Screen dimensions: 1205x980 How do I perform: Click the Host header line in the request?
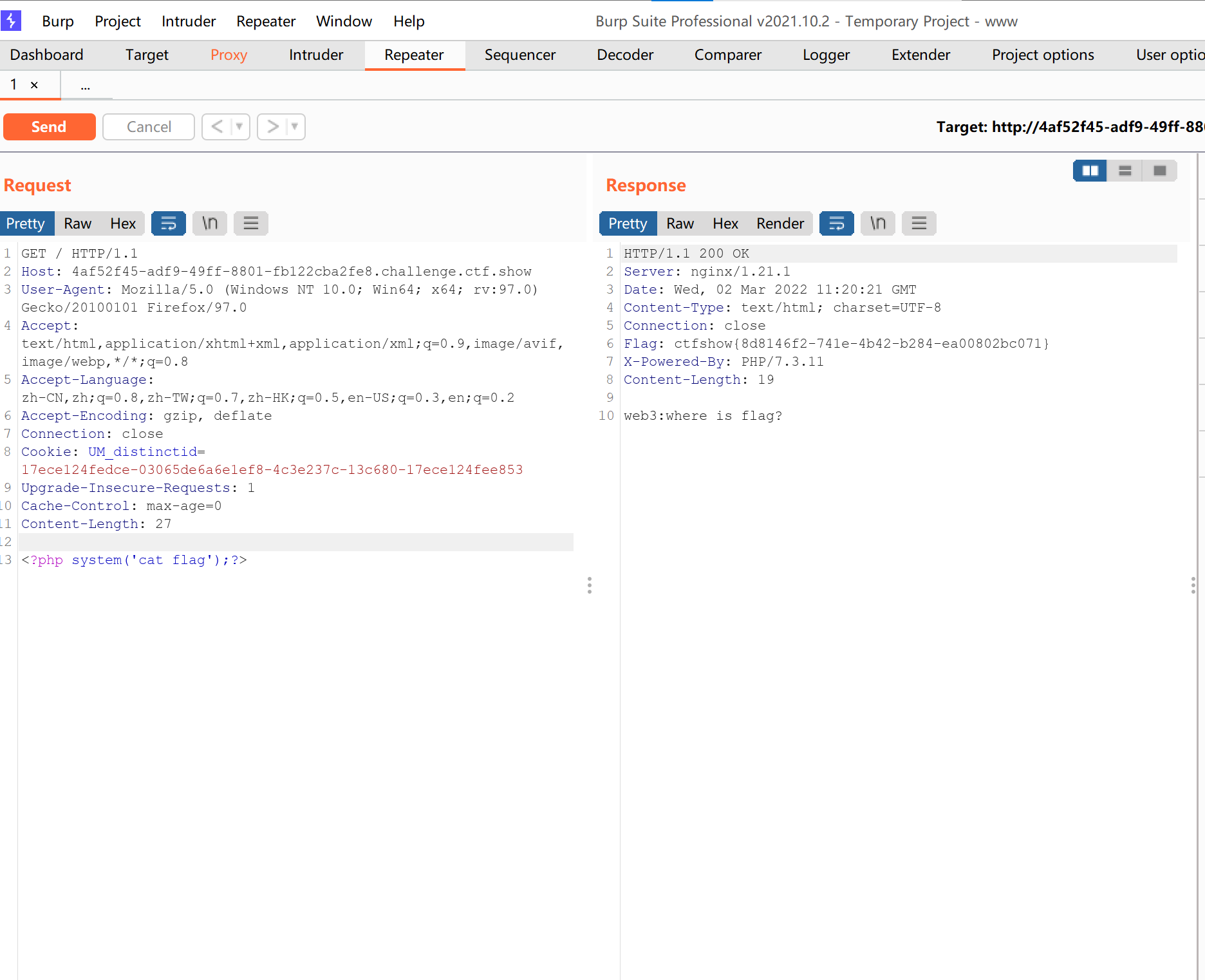pyautogui.click(x=277, y=272)
